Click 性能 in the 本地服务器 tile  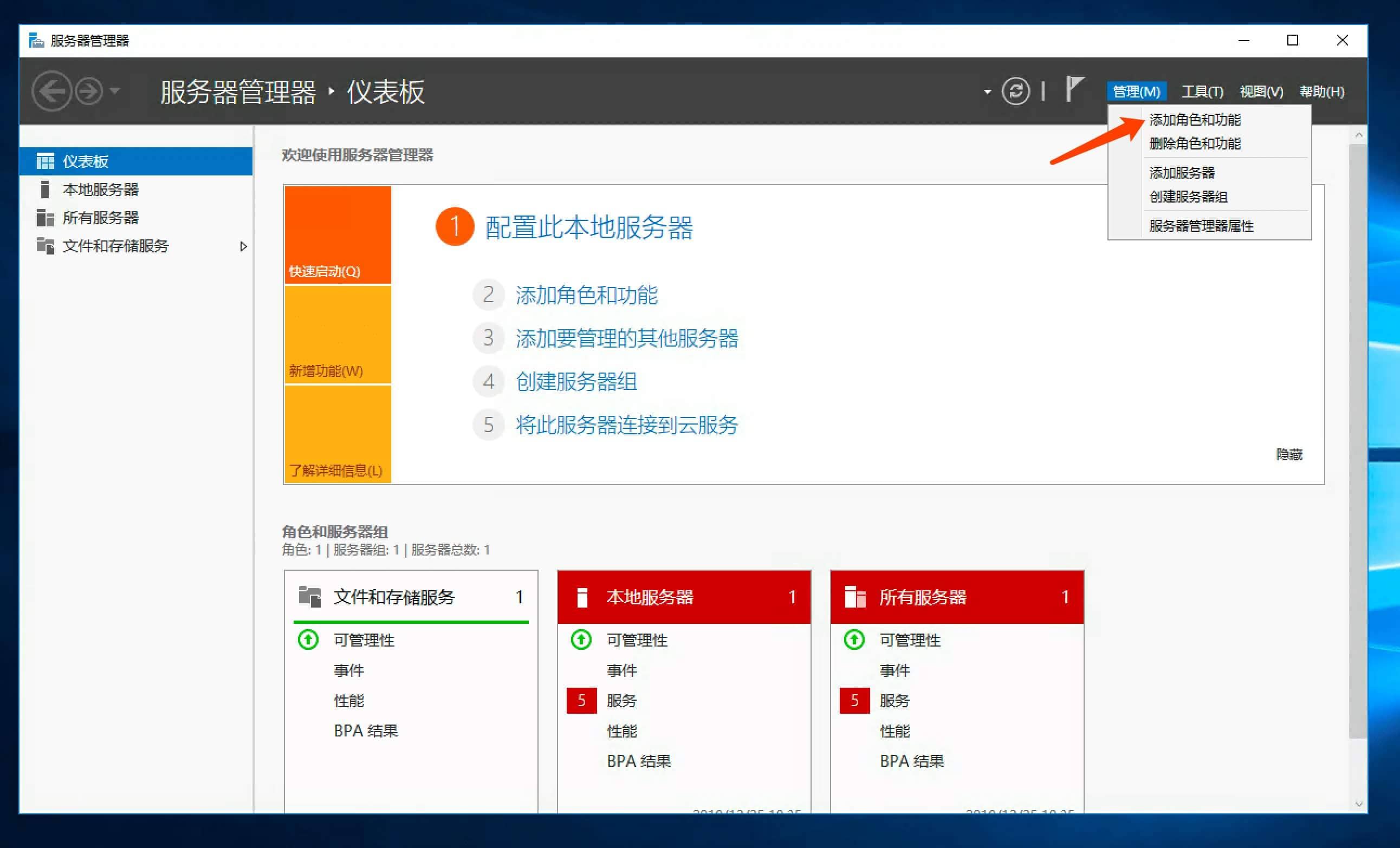[622, 731]
